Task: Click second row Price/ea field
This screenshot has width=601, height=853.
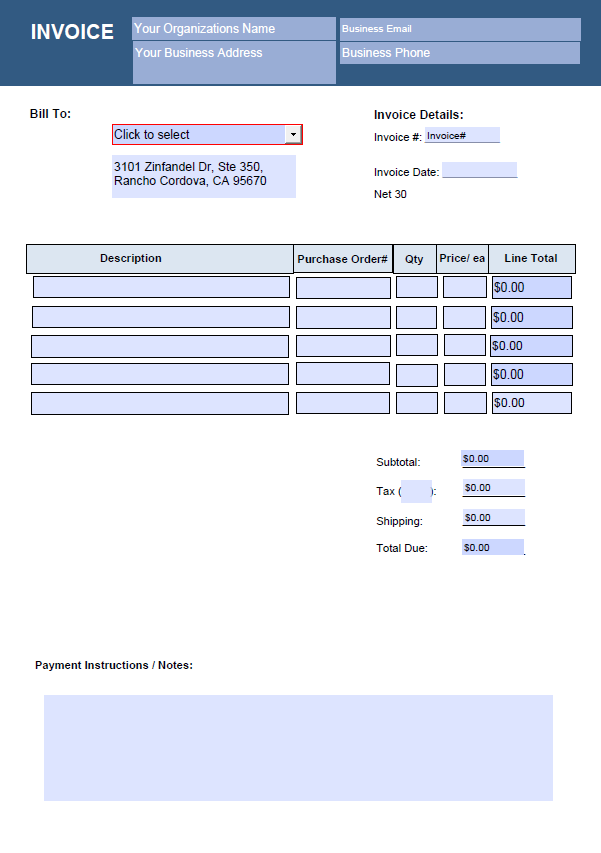Action: (464, 317)
